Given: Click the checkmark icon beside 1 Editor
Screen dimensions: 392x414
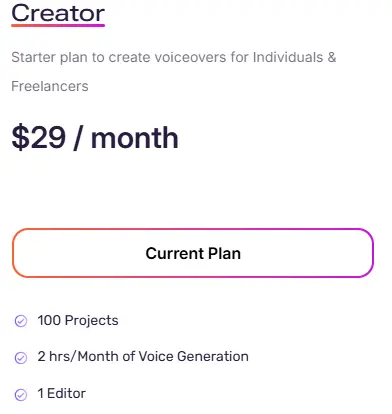Looking at the screenshot, I should [x=21, y=395].
